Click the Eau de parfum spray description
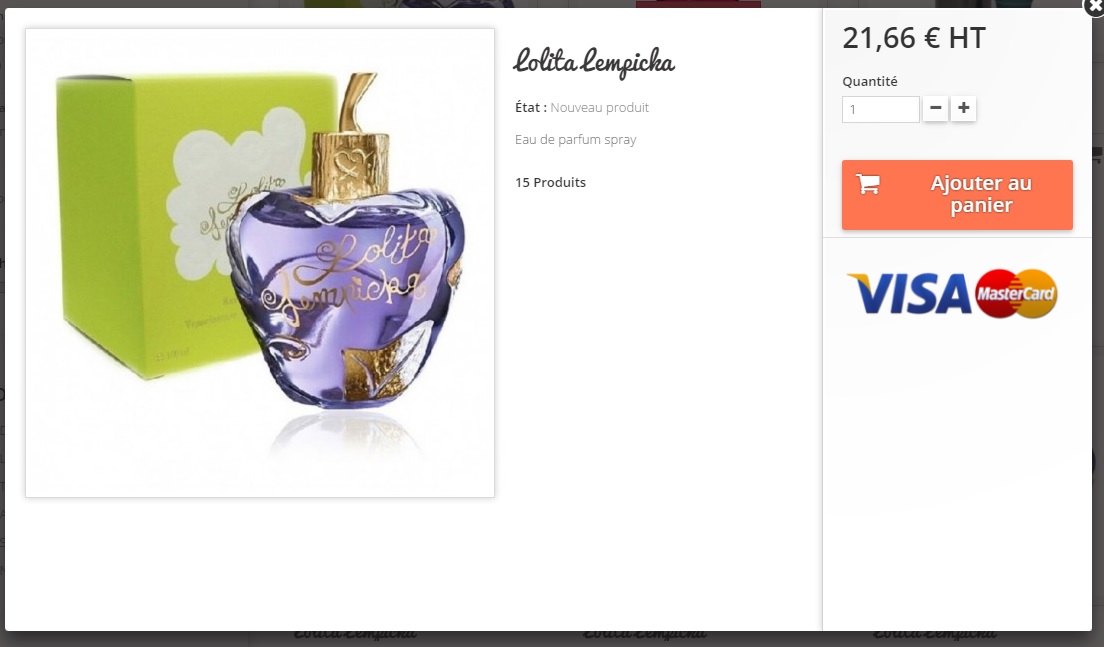The height and width of the screenshot is (647, 1104). tap(575, 139)
